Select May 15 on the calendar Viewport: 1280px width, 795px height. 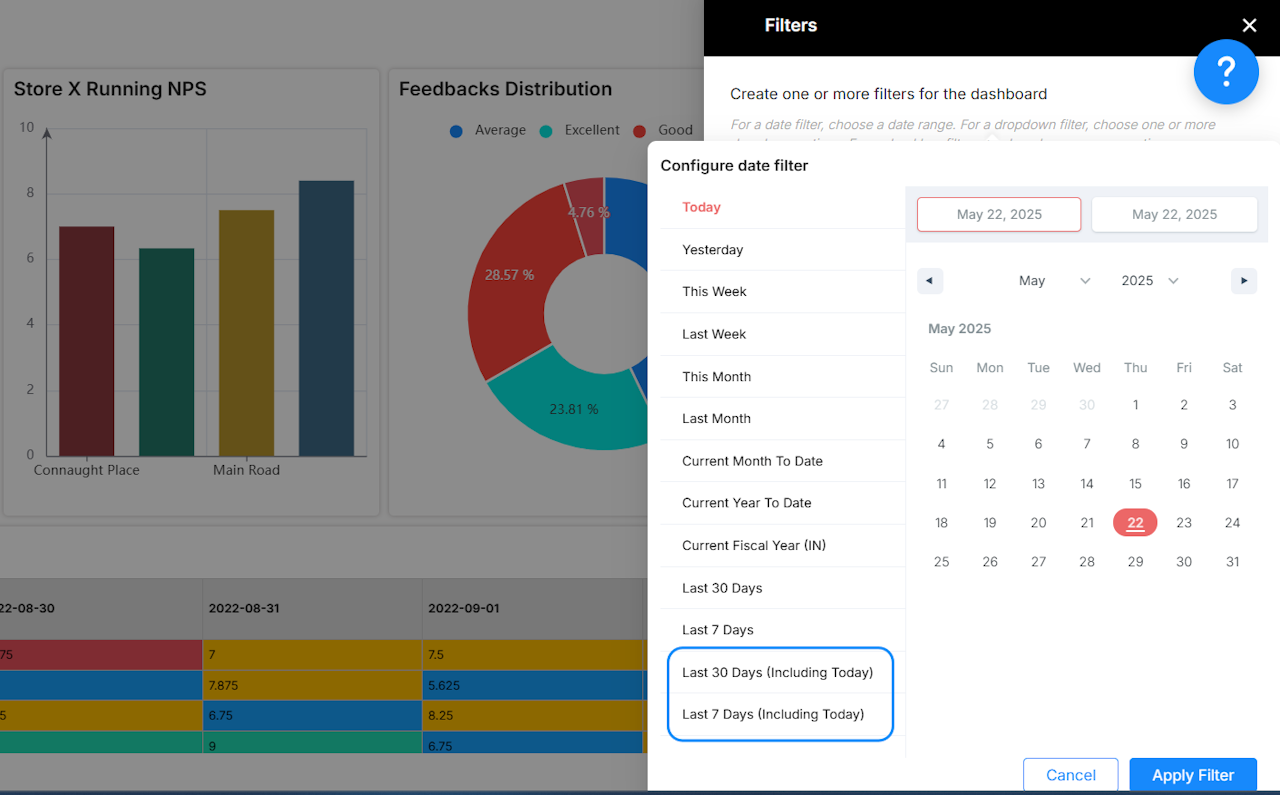tap(1135, 484)
